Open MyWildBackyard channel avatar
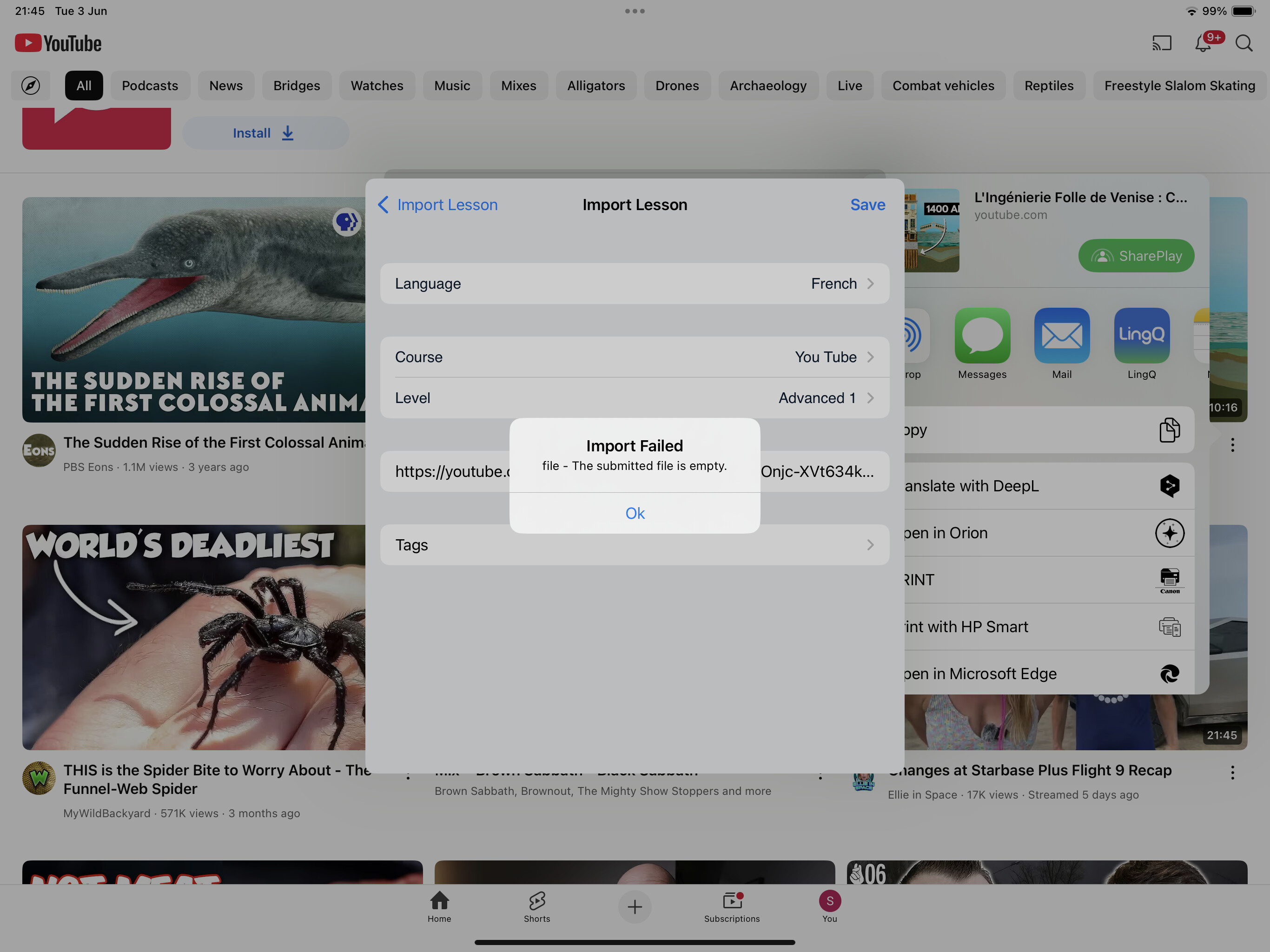Screen dimensions: 1270x952 tap(39, 778)
